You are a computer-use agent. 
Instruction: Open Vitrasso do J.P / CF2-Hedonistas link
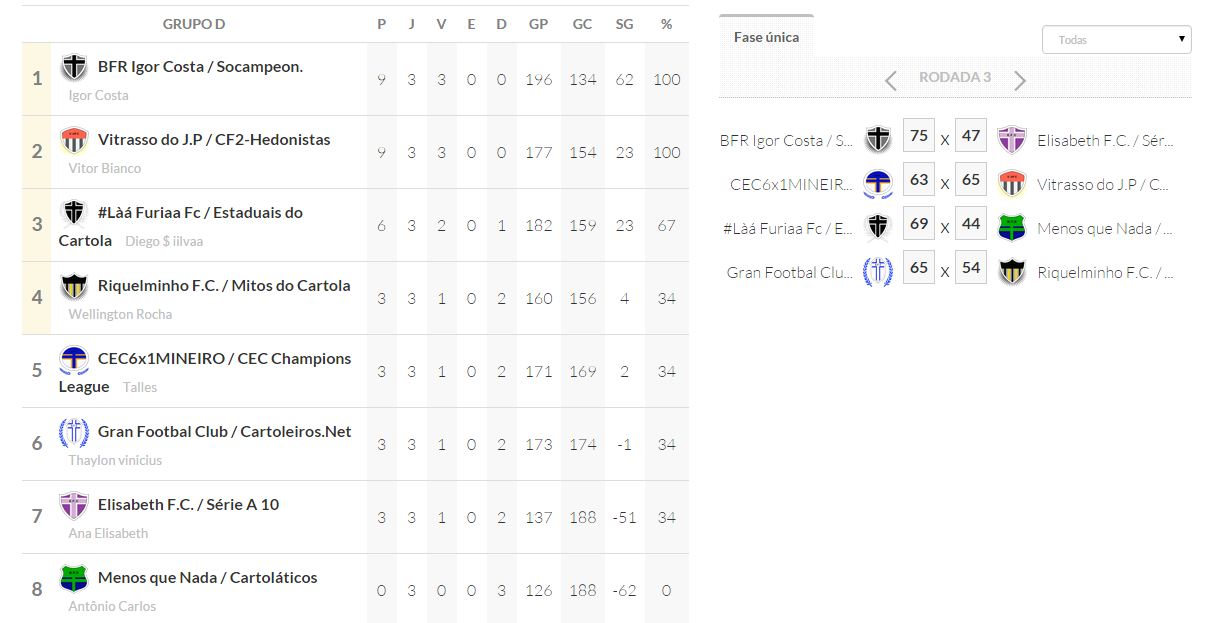(x=214, y=140)
